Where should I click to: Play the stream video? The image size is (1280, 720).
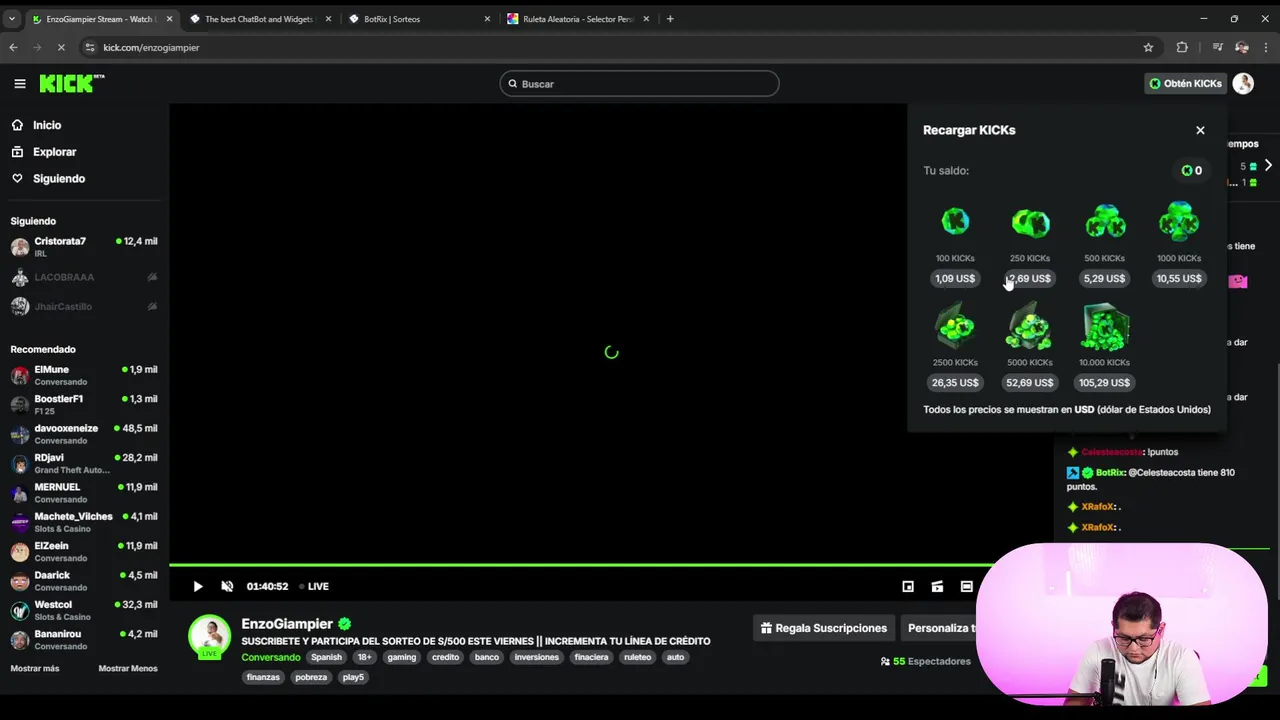coord(198,587)
